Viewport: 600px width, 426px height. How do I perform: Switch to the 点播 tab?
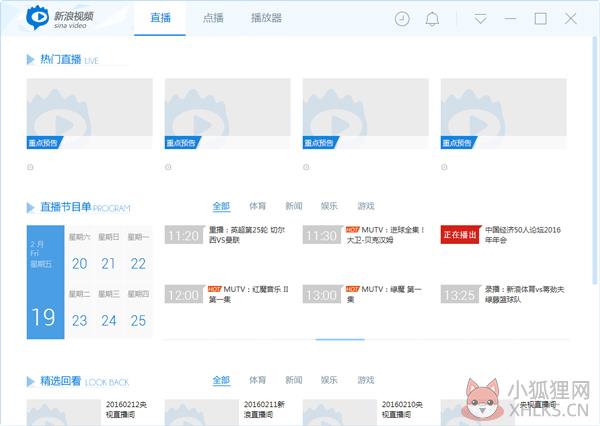coord(213,18)
